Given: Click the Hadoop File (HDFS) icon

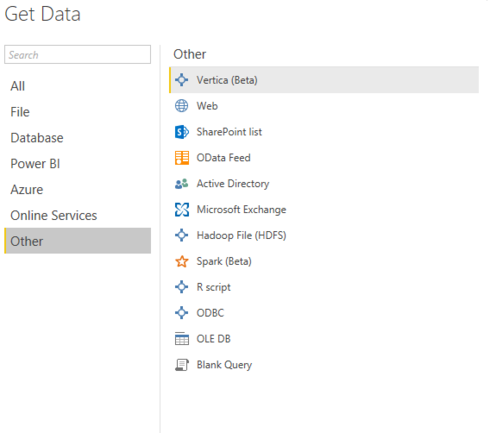Looking at the screenshot, I should point(182,235).
